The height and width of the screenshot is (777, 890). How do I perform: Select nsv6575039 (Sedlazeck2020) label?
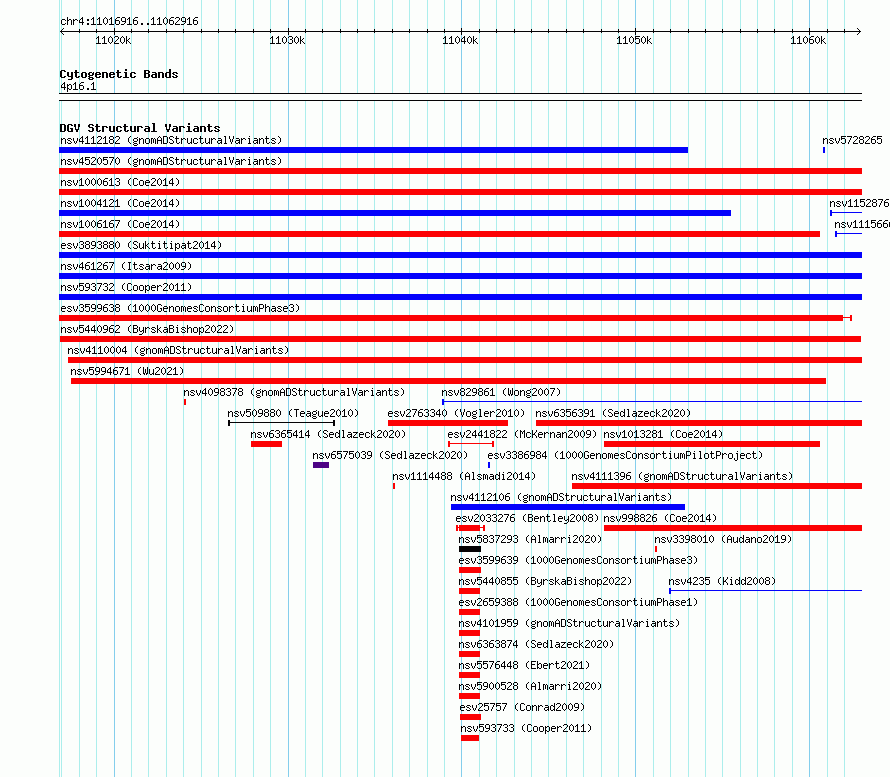click(x=390, y=455)
